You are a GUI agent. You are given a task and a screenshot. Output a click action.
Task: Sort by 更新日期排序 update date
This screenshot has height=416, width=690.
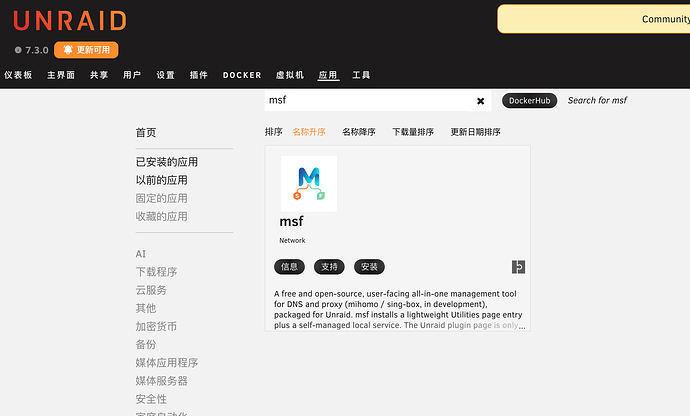point(476,132)
